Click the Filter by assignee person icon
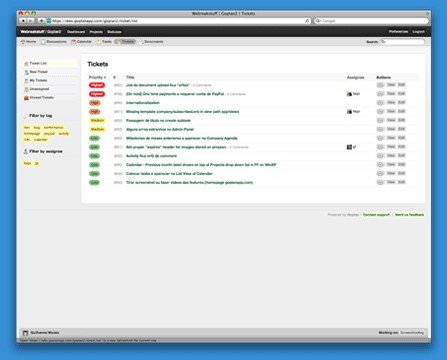The image size is (447, 360). [x=26, y=151]
